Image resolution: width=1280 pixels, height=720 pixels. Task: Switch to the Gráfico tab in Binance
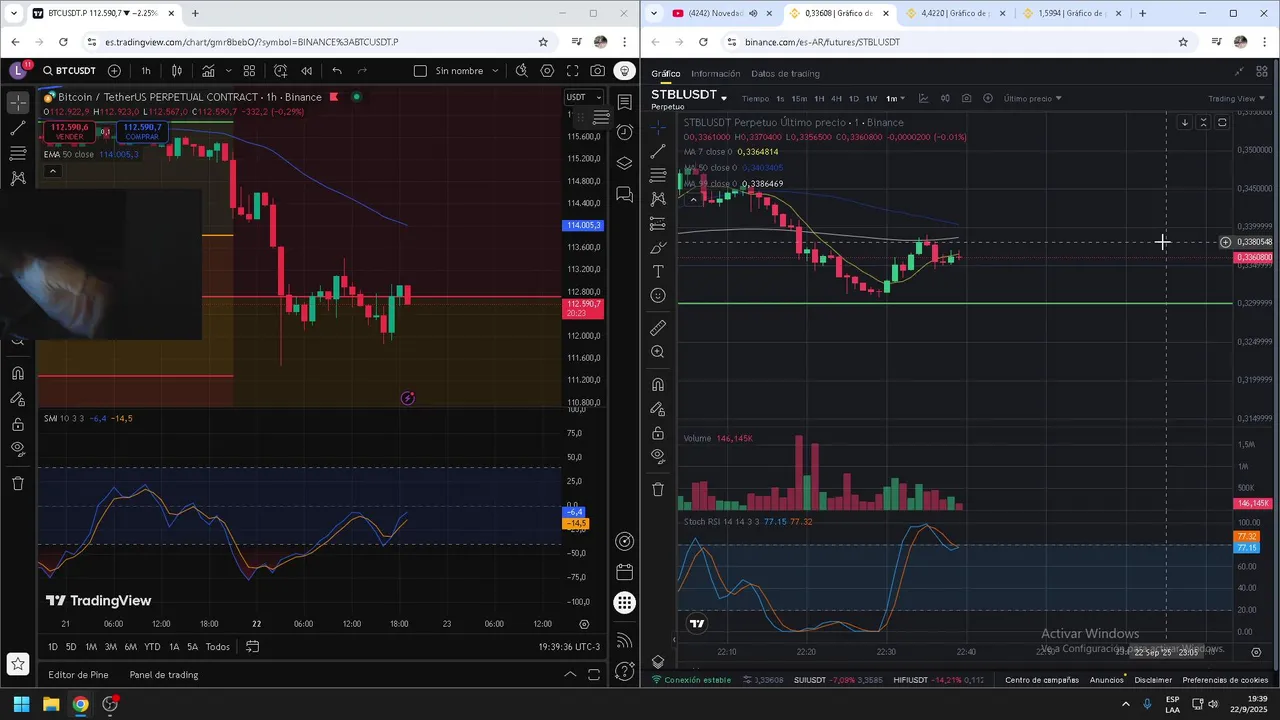tap(666, 74)
